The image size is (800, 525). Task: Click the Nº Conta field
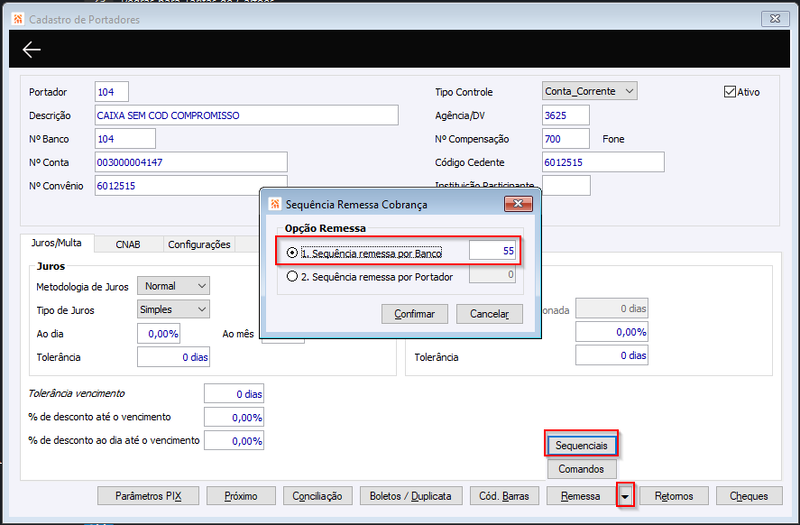coord(191,162)
